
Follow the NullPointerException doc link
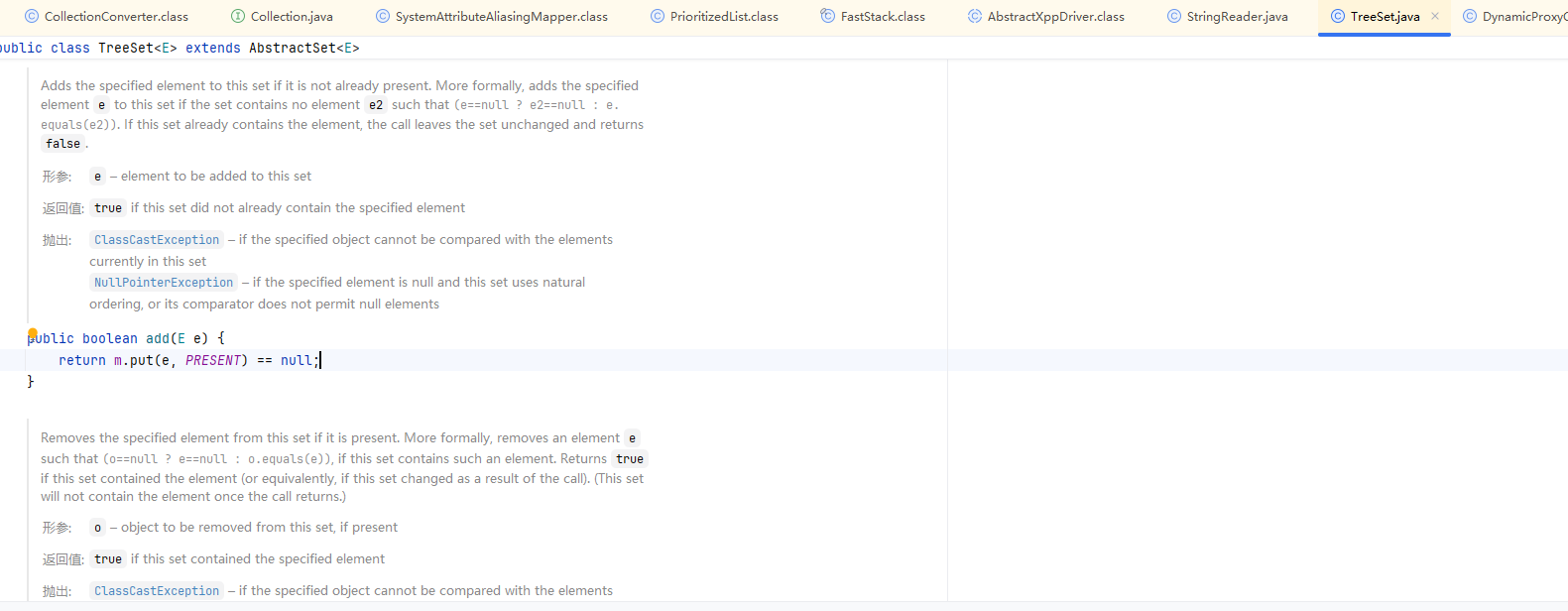[164, 283]
